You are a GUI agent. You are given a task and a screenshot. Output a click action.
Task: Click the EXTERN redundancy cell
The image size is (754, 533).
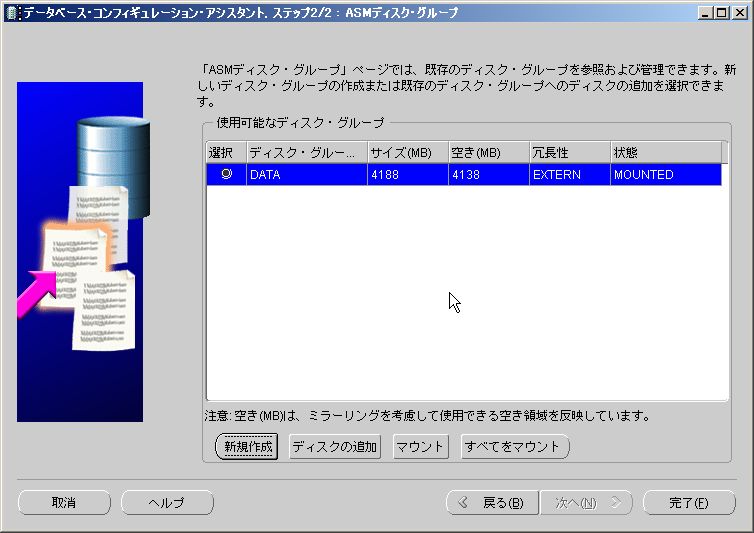coord(570,175)
